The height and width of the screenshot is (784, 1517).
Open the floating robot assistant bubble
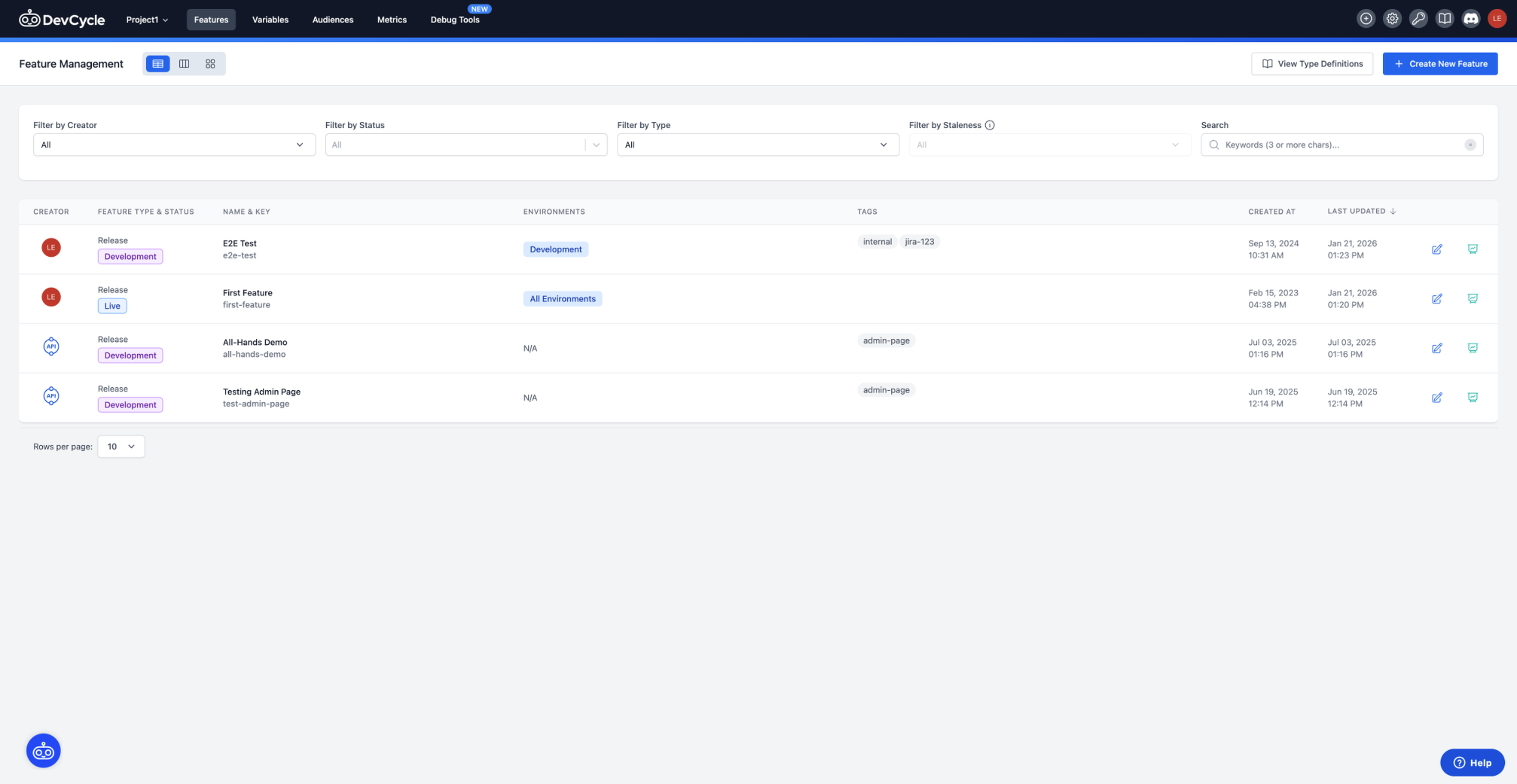tap(43, 750)
